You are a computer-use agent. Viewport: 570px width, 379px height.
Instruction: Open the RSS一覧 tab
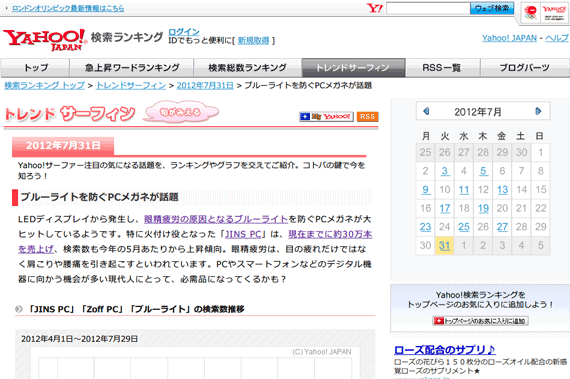pyautogui.click(x=443, y=68)
